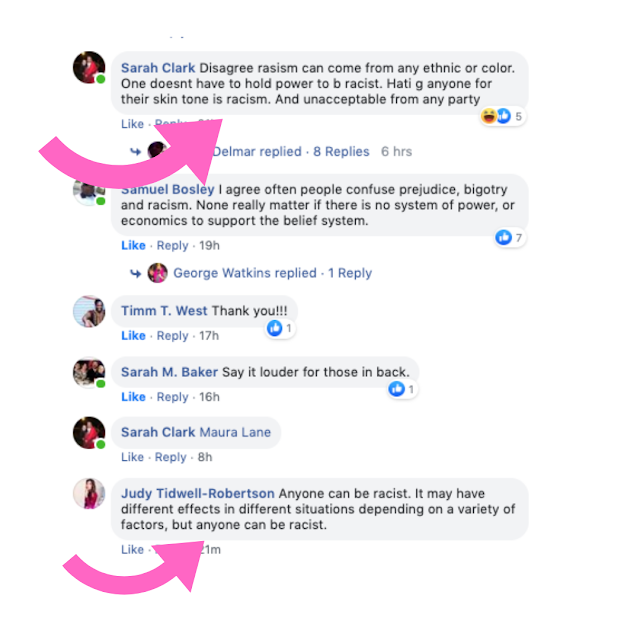
Task: Reply to Sarah Clark's Maura Lane comment
Action: click(170, 457)
